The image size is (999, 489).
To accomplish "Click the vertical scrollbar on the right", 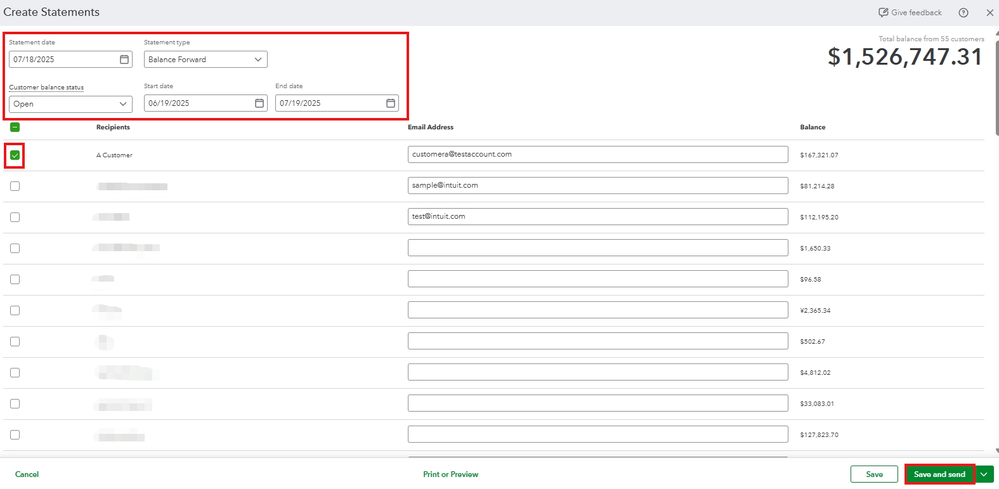I will [995, 90].
